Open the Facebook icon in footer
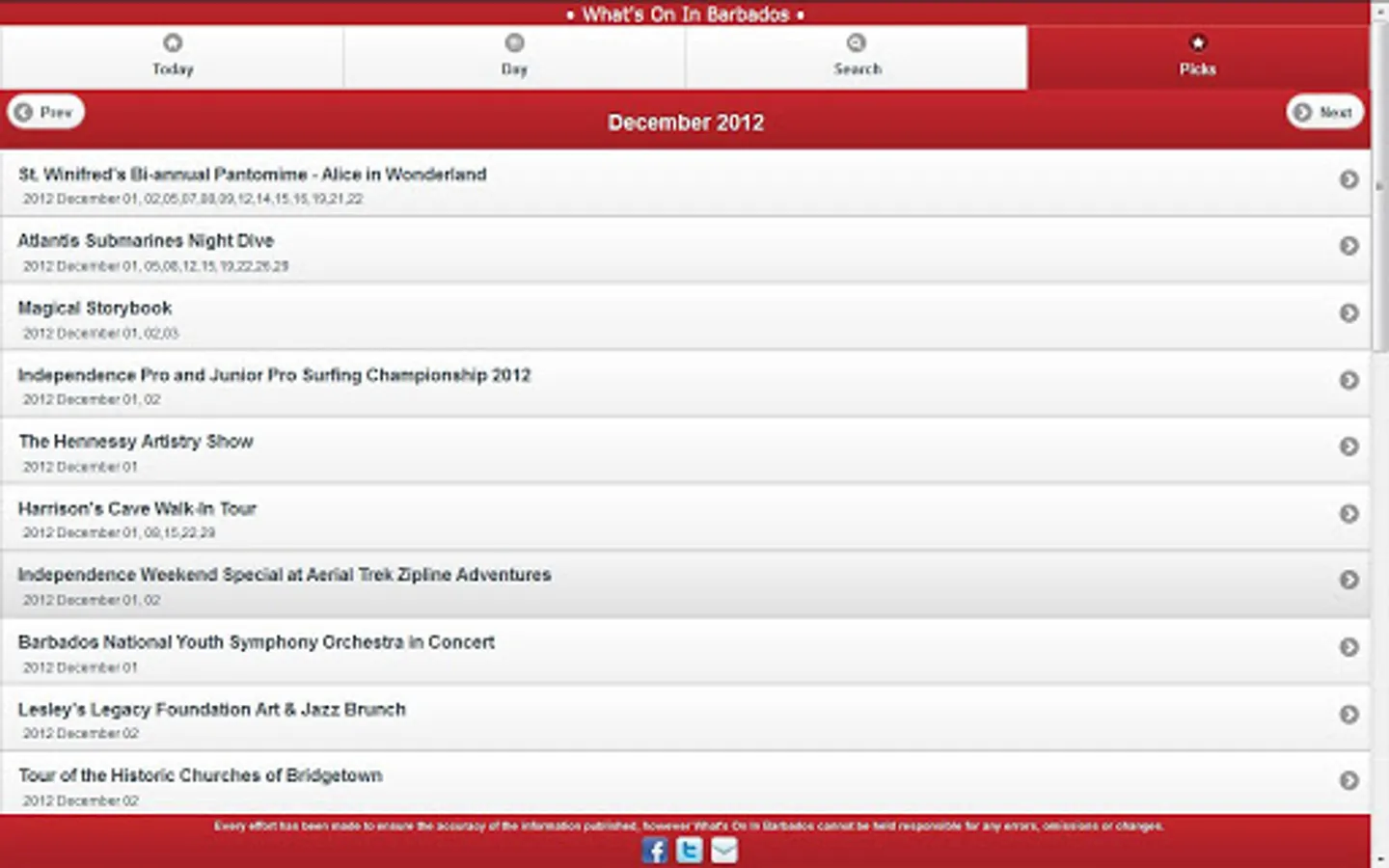1389x868 pixels. 655,850
